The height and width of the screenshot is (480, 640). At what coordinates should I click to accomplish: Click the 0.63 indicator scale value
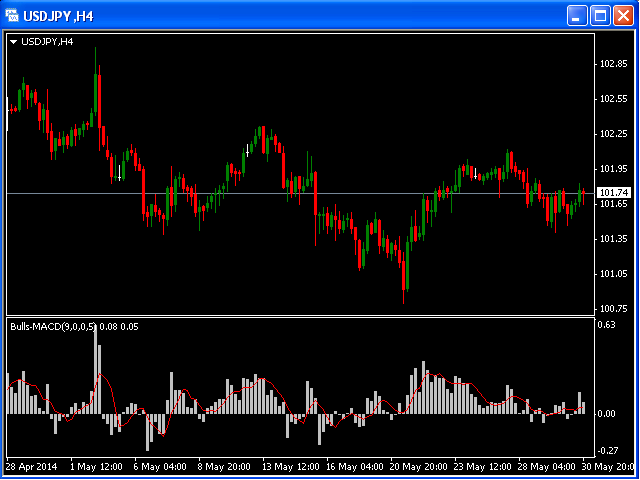[606, 325]
